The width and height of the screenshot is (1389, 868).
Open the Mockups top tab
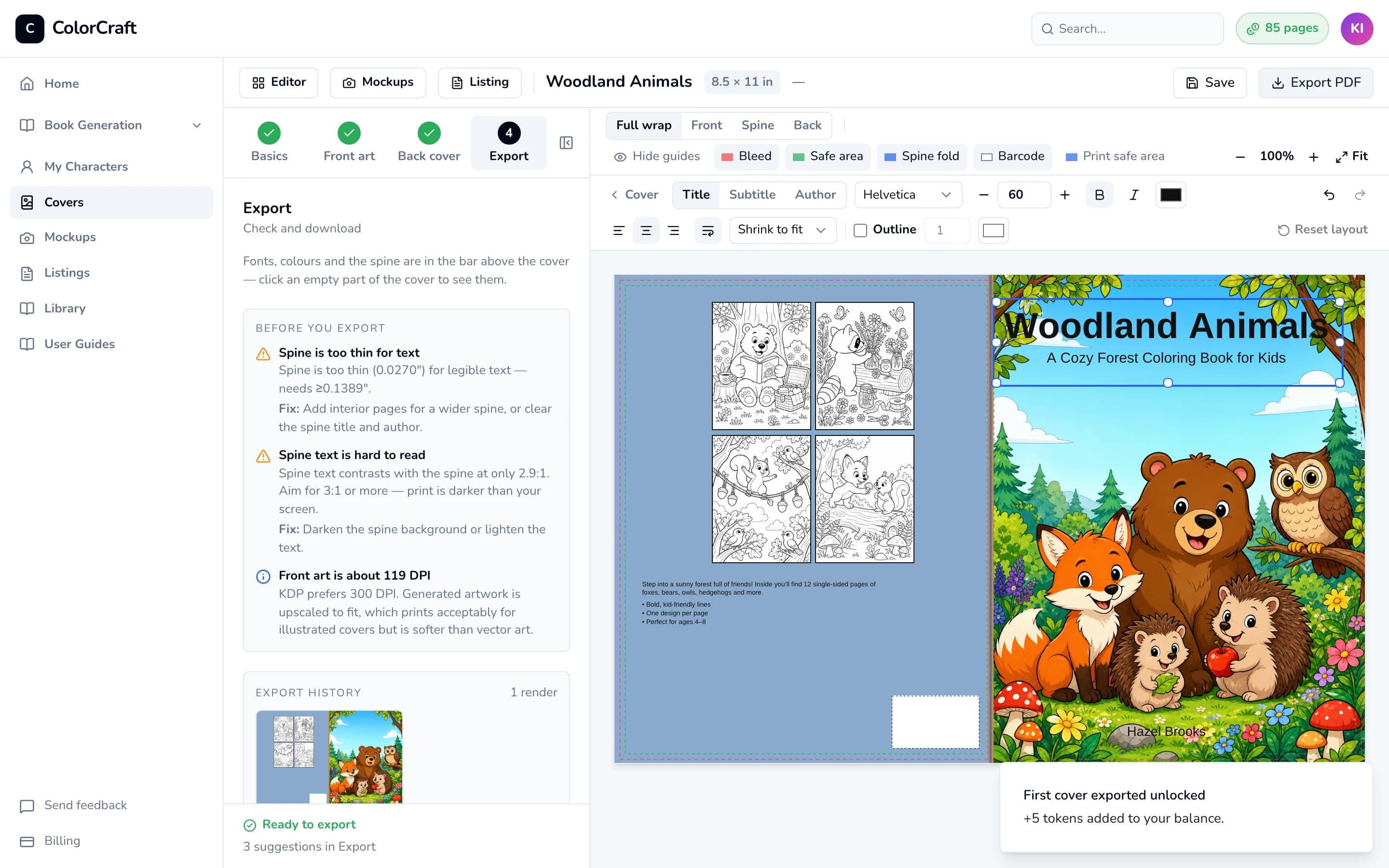378,82
